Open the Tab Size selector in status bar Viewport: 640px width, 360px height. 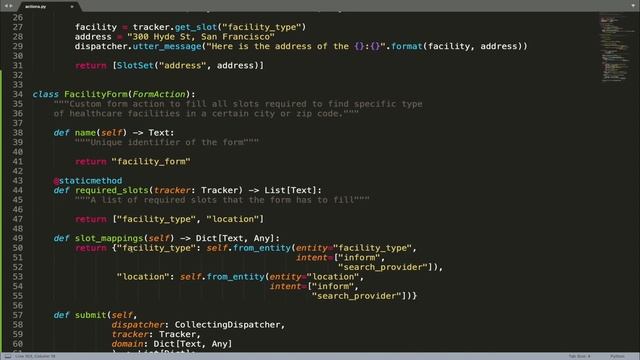pos(579,356)
